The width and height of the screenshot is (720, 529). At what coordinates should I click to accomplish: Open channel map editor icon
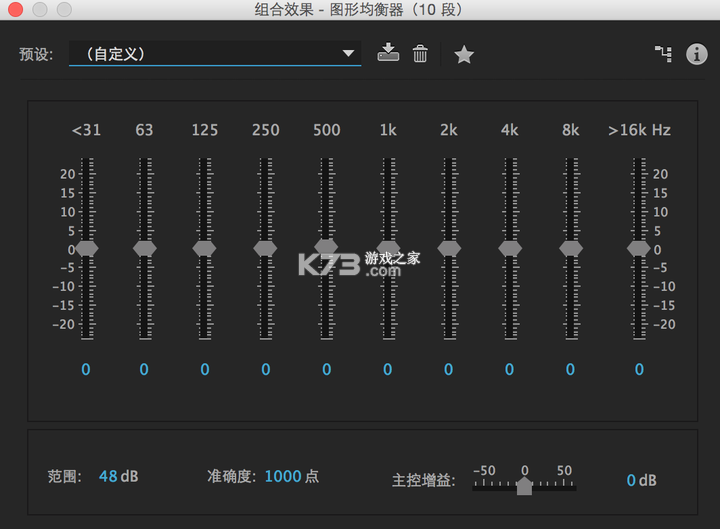[663, 54]
